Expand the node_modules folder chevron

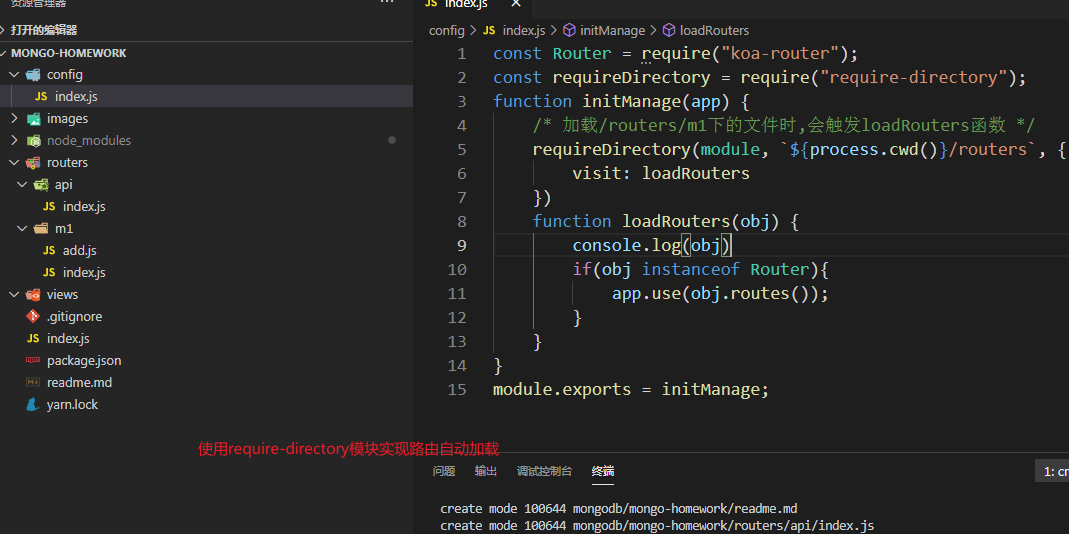click(14, 140)
